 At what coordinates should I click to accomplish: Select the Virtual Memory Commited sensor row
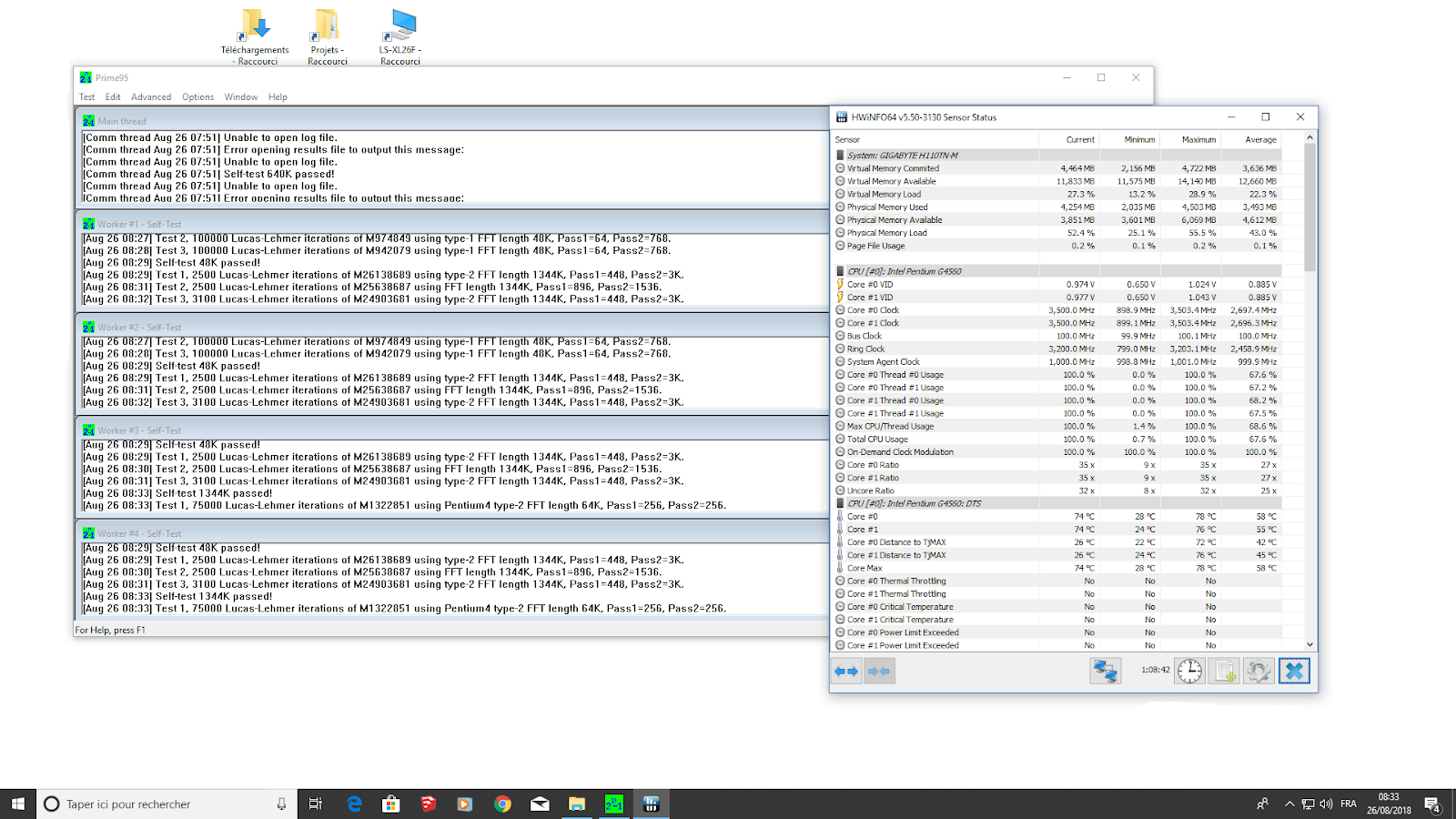[1057, 168]
